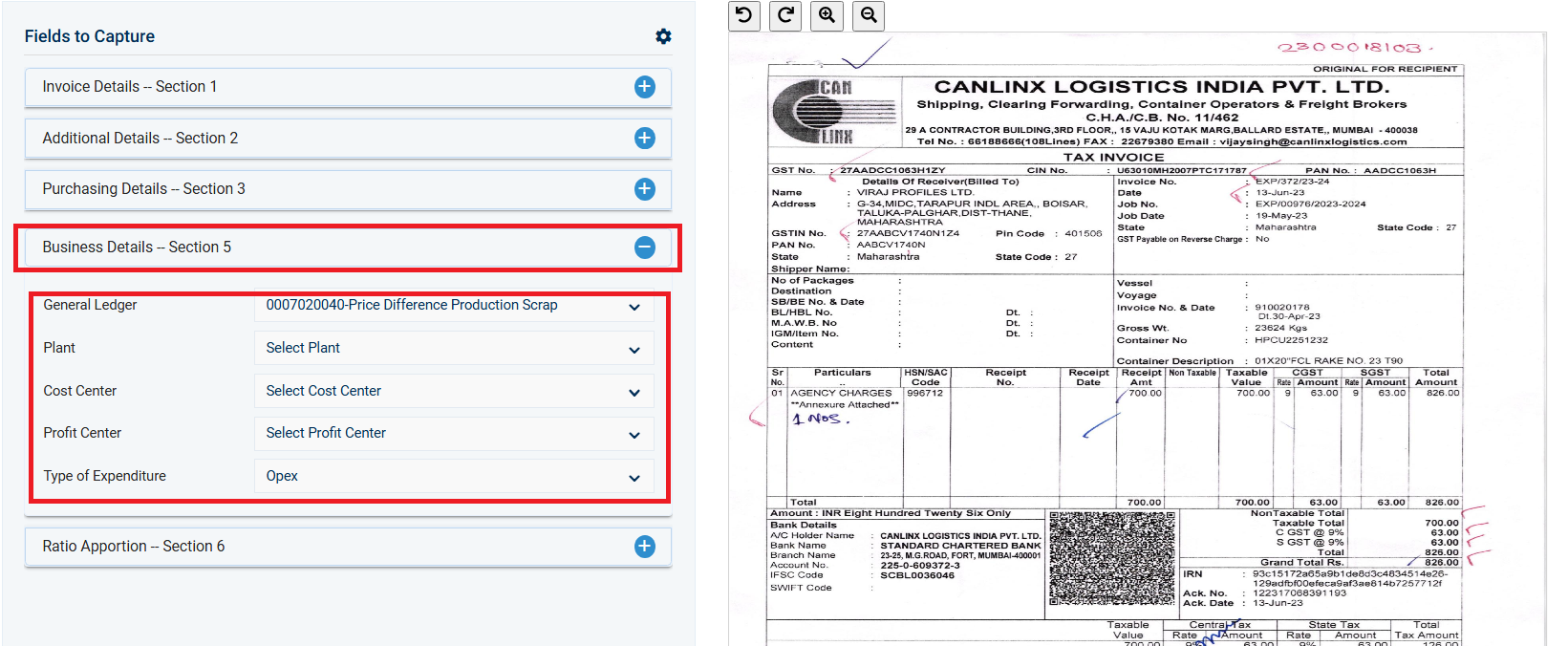Click the Invoice Details -- Section 1 header
Viewport: 1568px width, 646px height.
tap(348, 87)
